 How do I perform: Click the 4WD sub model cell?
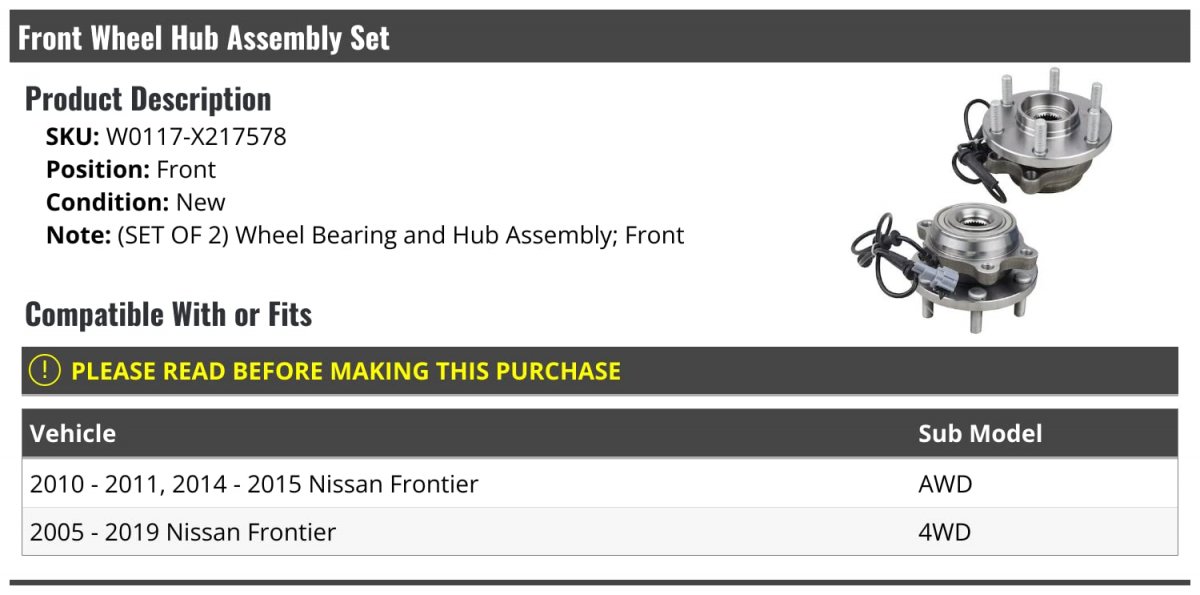tap(944, 532)
